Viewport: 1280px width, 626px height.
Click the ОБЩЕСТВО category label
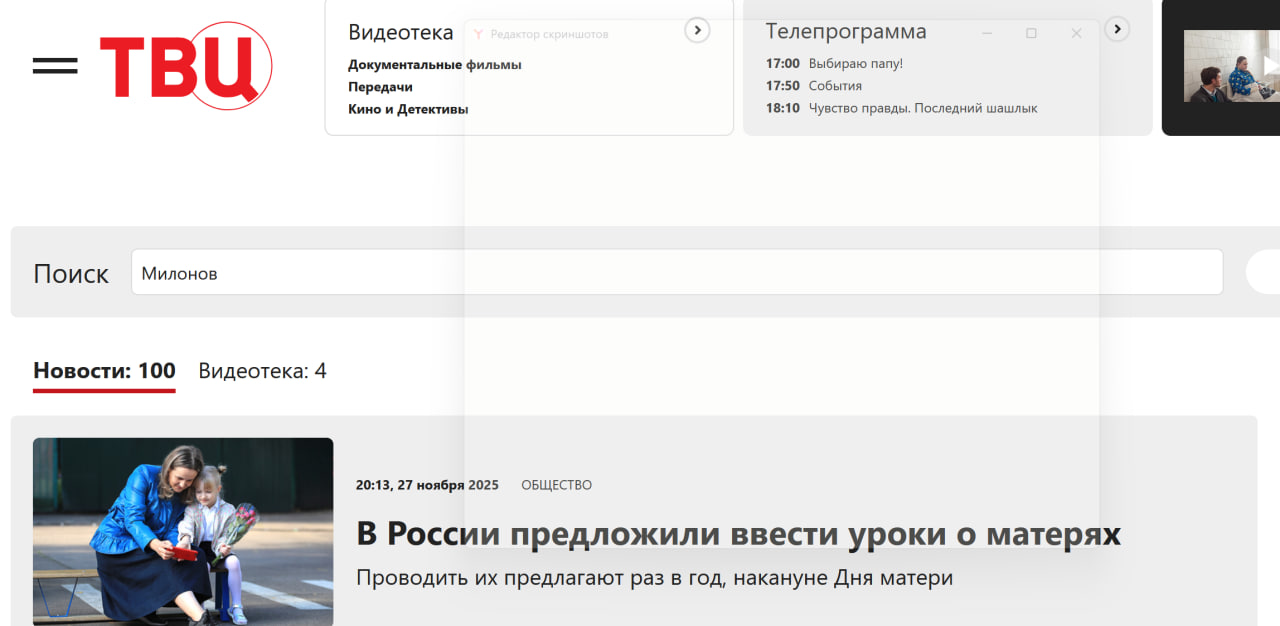(556, 485)
